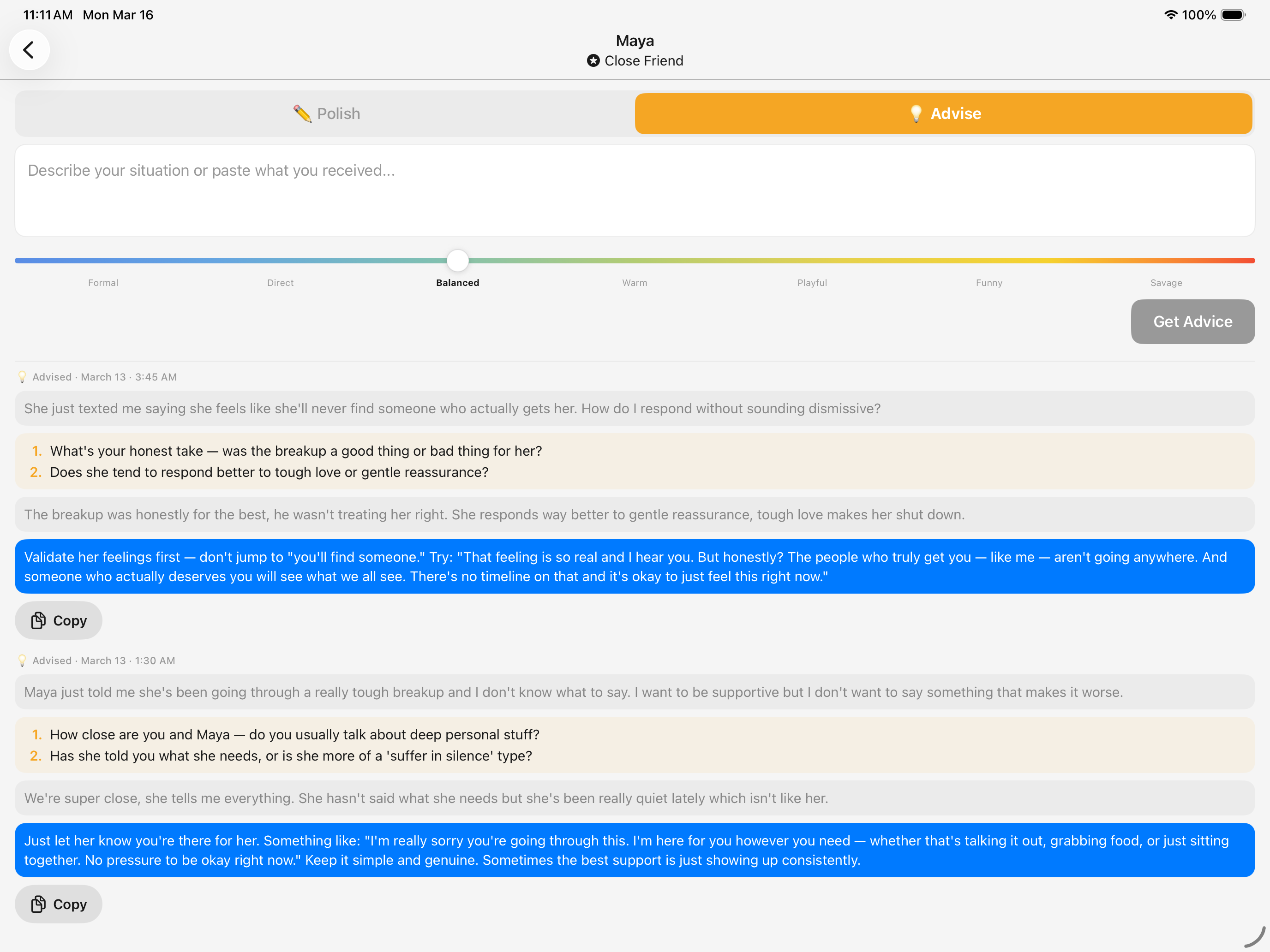1270x952 pixels.
Task: Copy the bottom suggested reply
Action: coord(58,904)
